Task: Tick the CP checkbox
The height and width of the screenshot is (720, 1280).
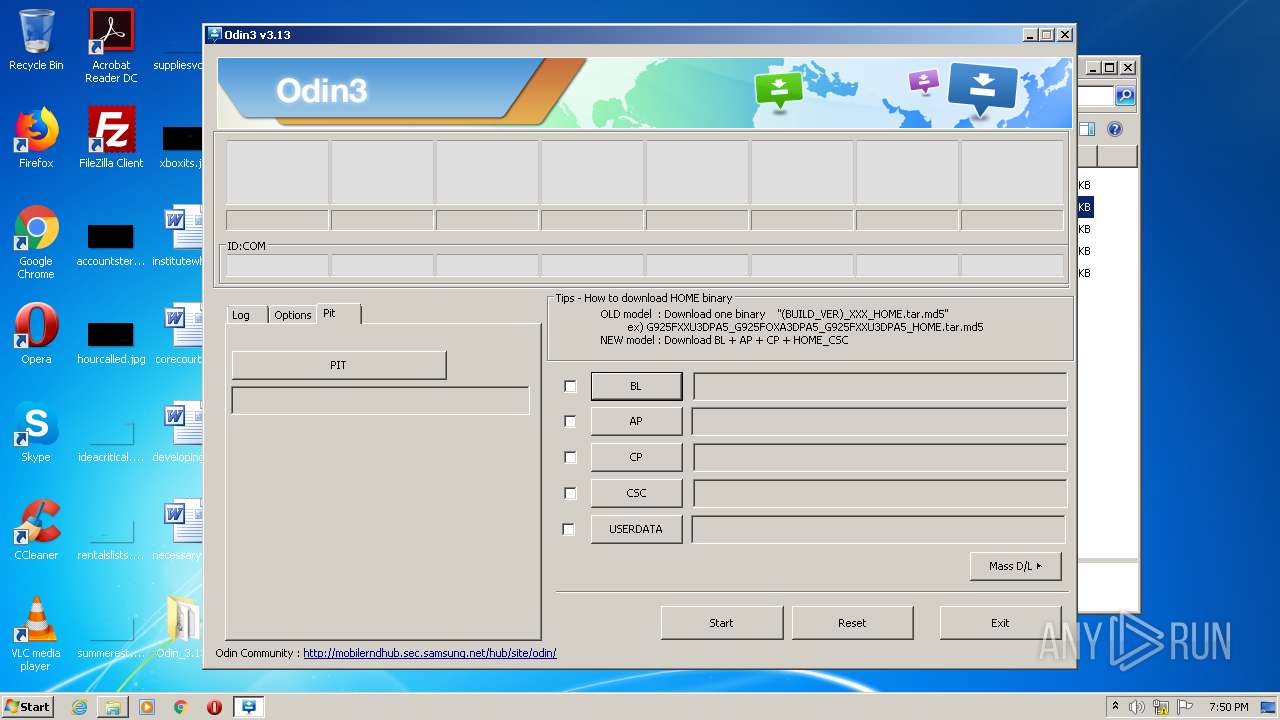Action: pyautogui.click(x=570, y=458)
